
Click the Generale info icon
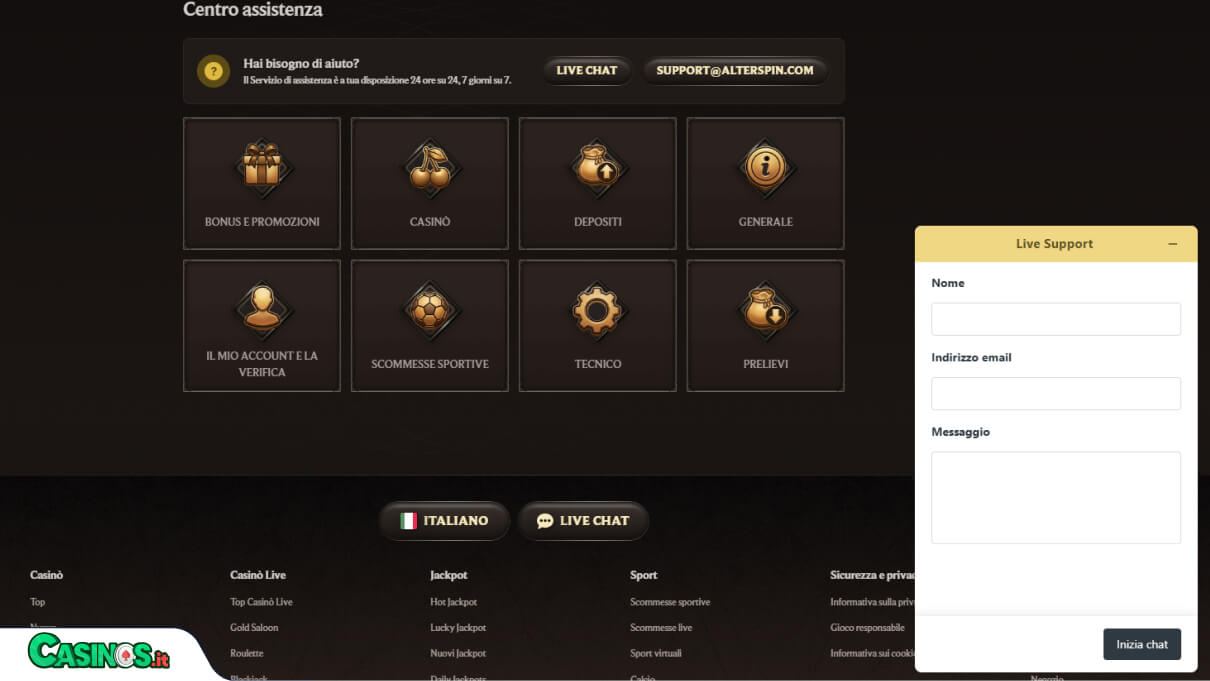766,166
